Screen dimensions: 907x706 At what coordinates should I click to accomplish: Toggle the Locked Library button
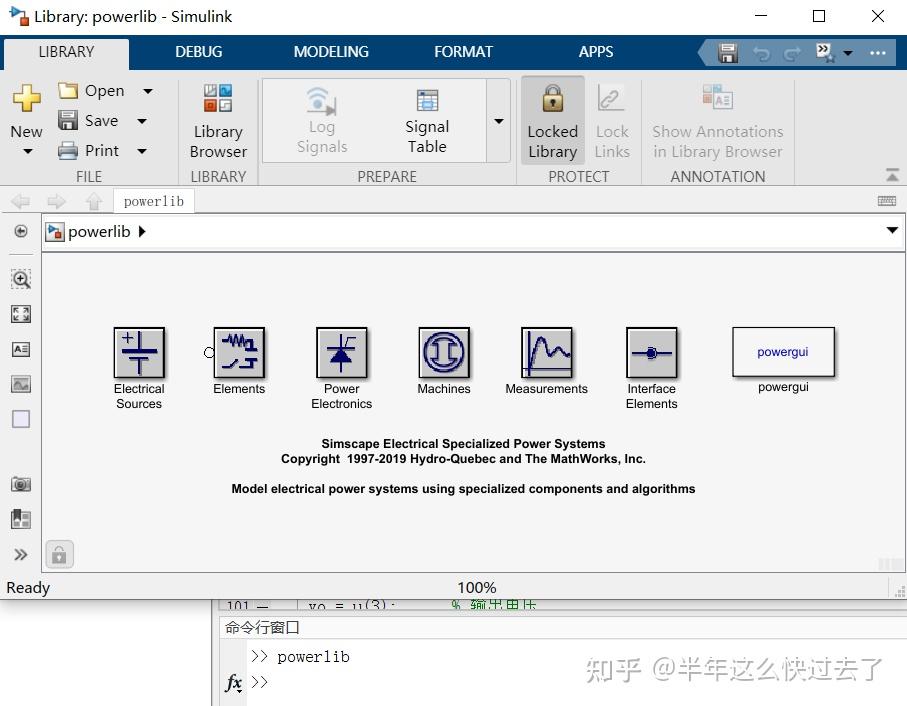(552, 121)
